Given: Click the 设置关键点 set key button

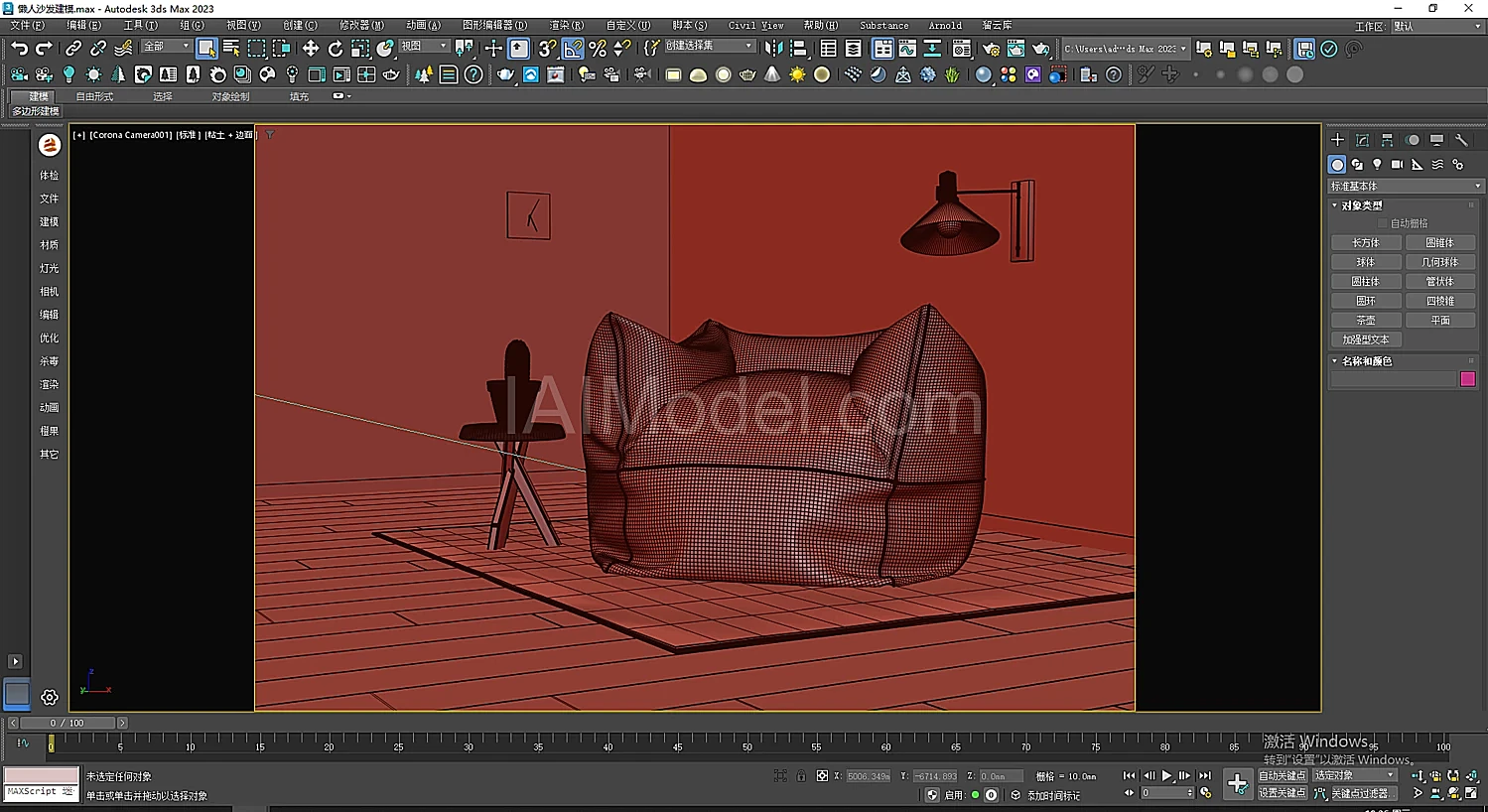Looking at the screenshot, I should point(1283,793).
